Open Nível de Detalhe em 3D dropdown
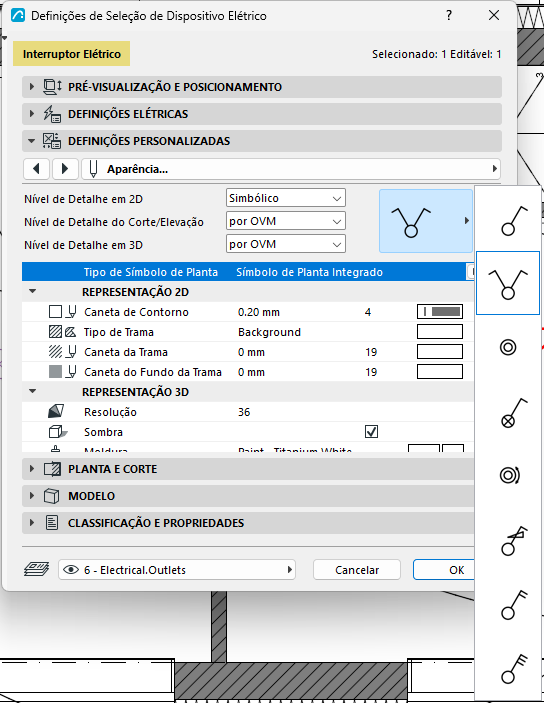The image size is (544, 703). tap(286, 244)
